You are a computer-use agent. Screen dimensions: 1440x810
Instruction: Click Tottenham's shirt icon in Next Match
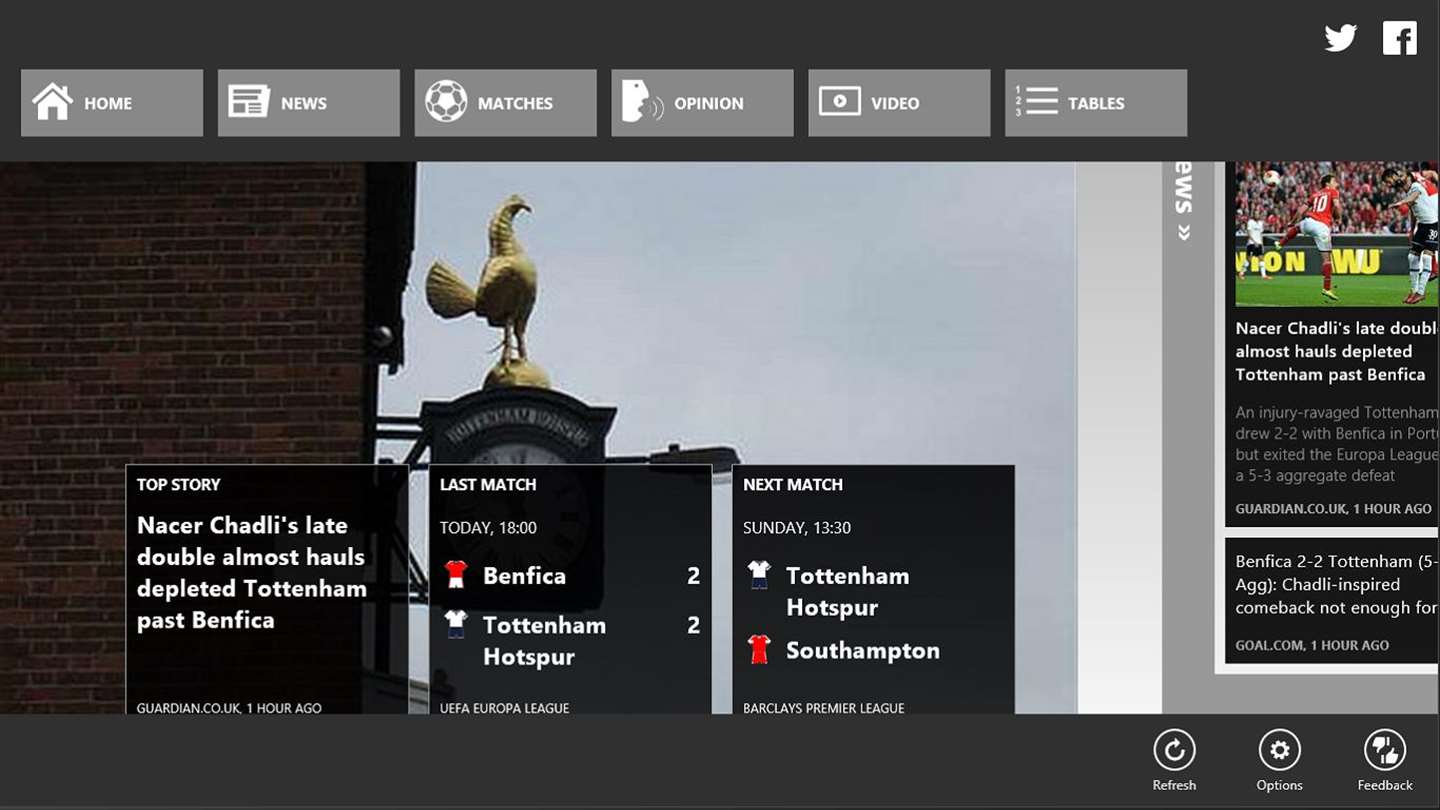click(759, 575)
